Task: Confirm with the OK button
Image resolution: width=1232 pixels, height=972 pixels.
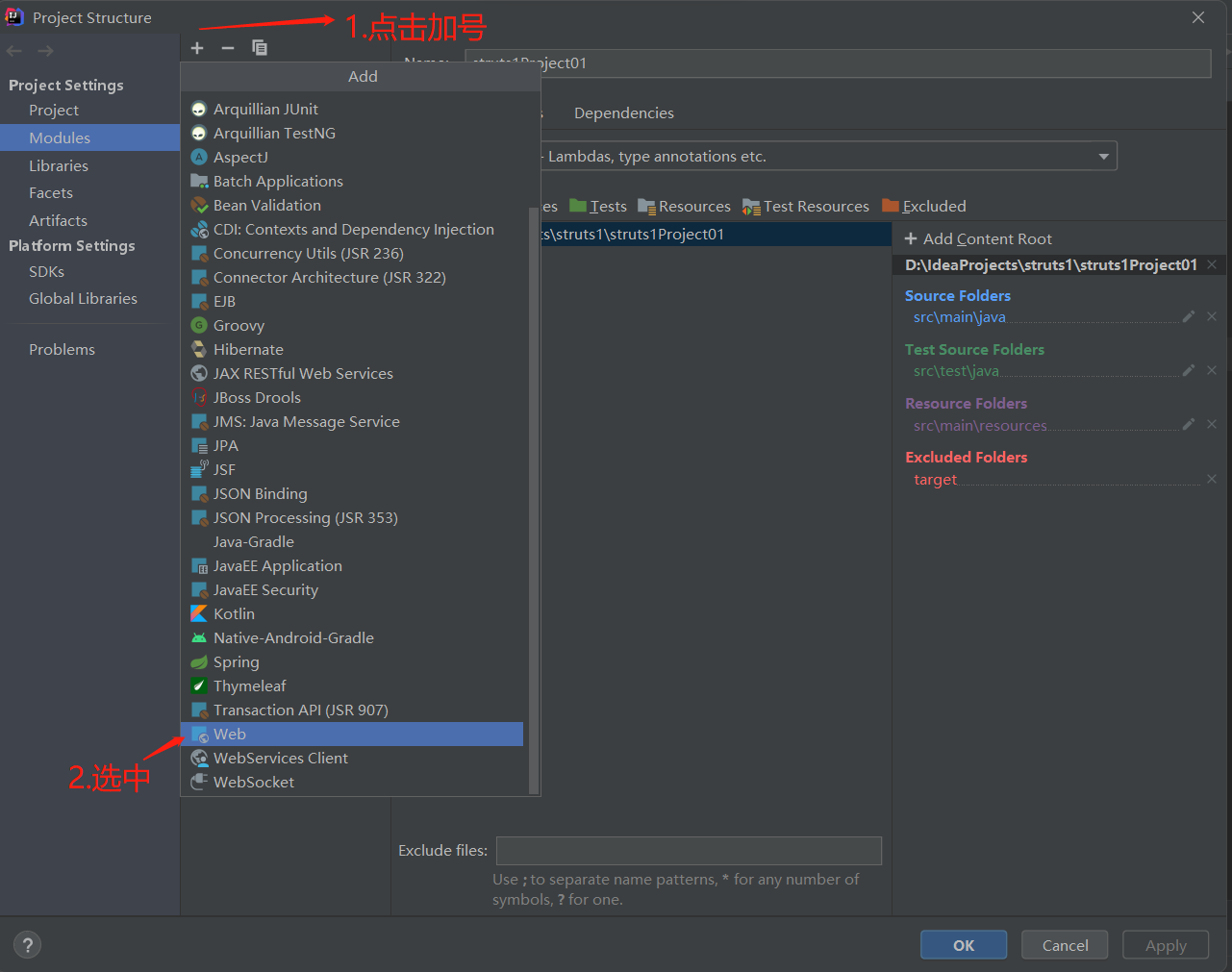Action: [x=964, y=945]
